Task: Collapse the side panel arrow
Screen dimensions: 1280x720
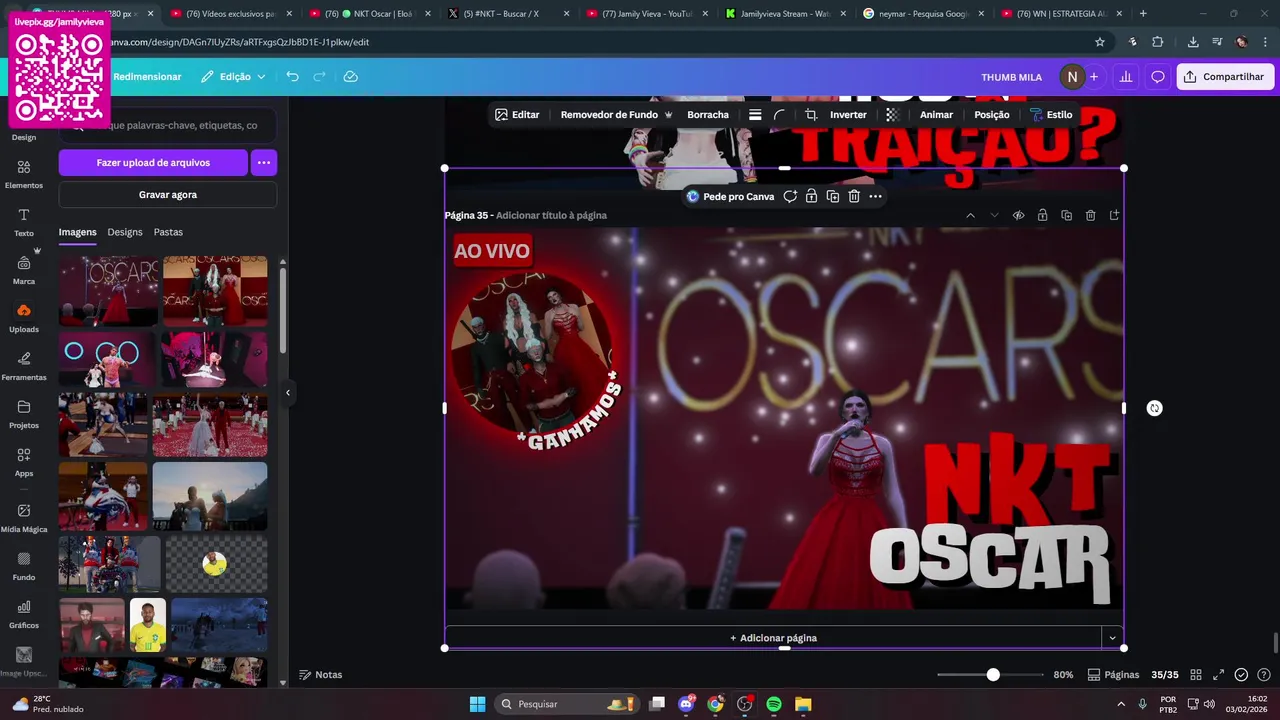Action: coord(288,393)
